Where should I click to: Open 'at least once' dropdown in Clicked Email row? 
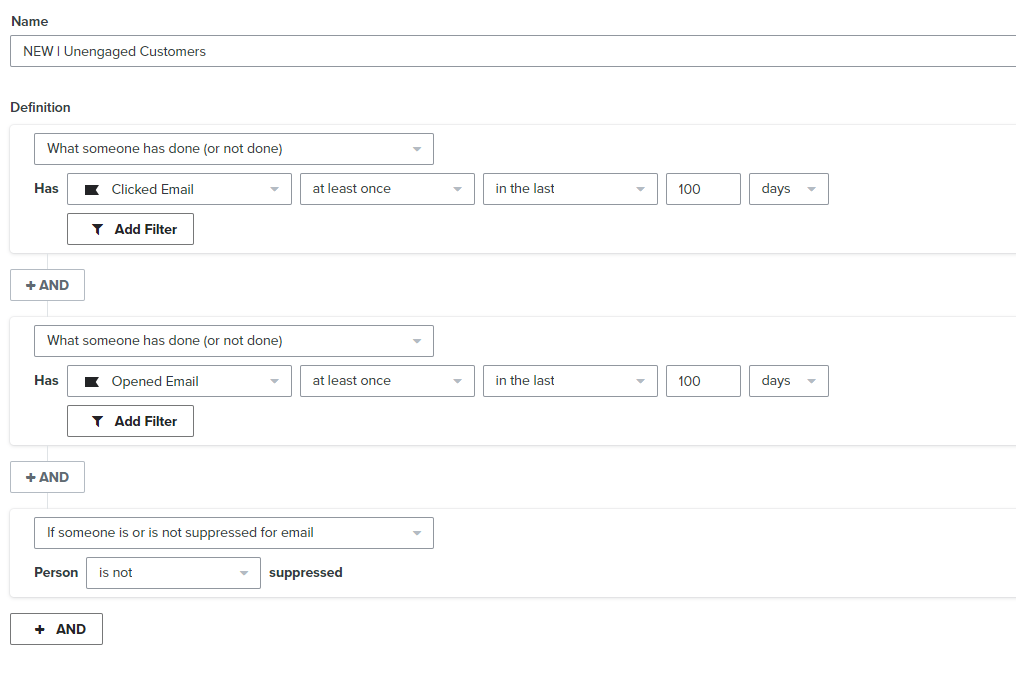click(387, 189)
